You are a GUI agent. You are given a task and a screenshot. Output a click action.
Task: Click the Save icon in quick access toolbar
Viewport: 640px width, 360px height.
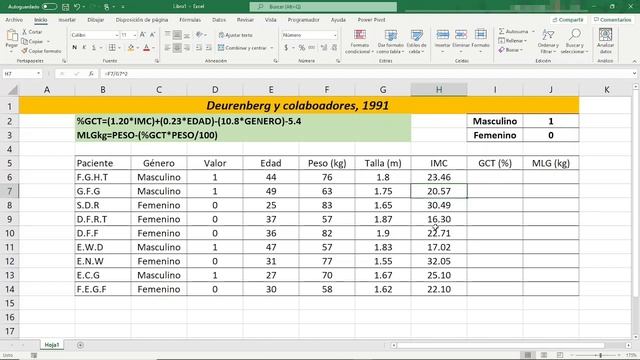[x=65, y=7]
